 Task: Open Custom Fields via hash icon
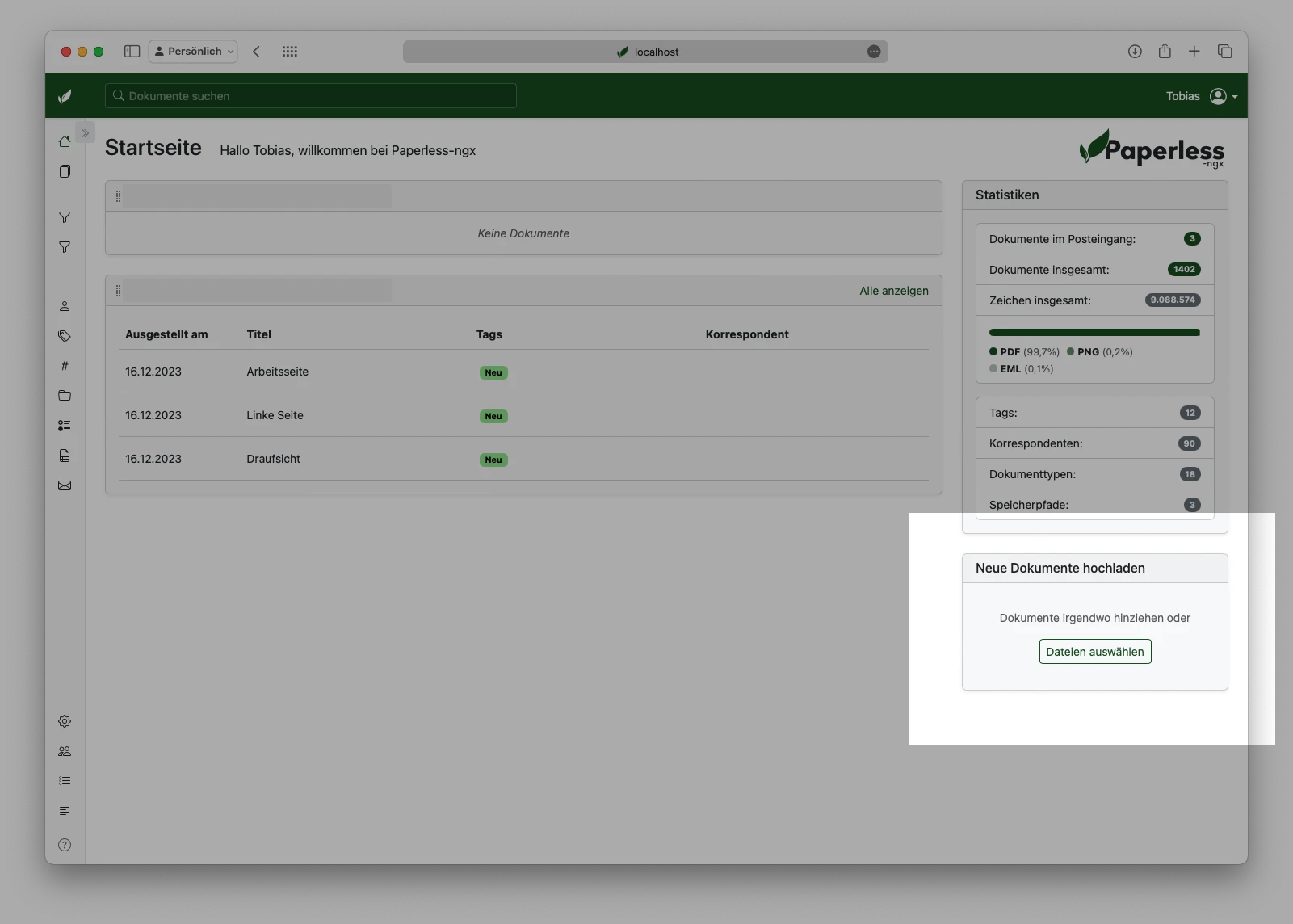coord(65,365)
